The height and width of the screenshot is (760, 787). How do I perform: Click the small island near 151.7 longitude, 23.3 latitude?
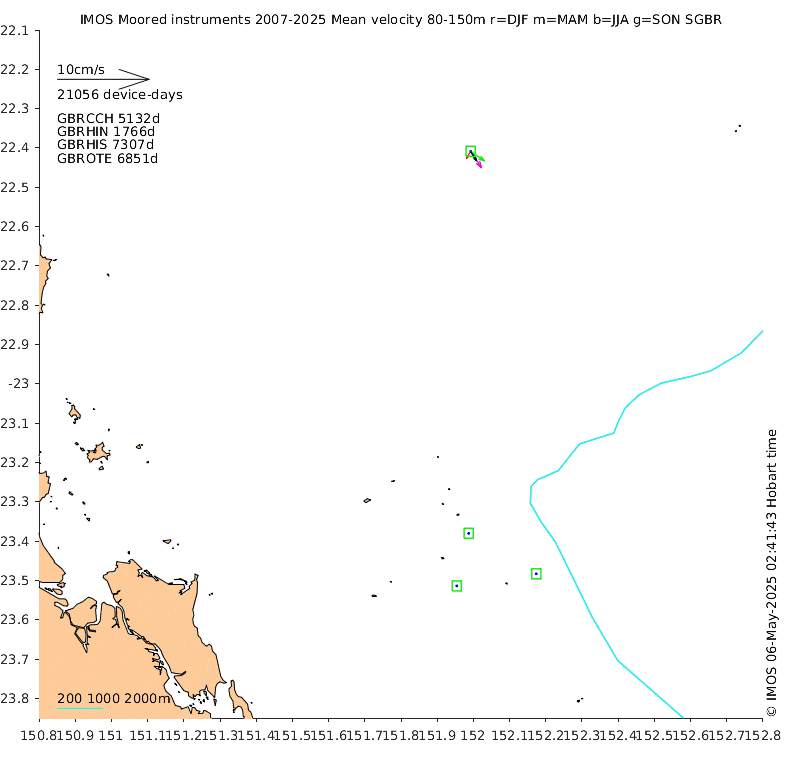[x=367, y=500]
